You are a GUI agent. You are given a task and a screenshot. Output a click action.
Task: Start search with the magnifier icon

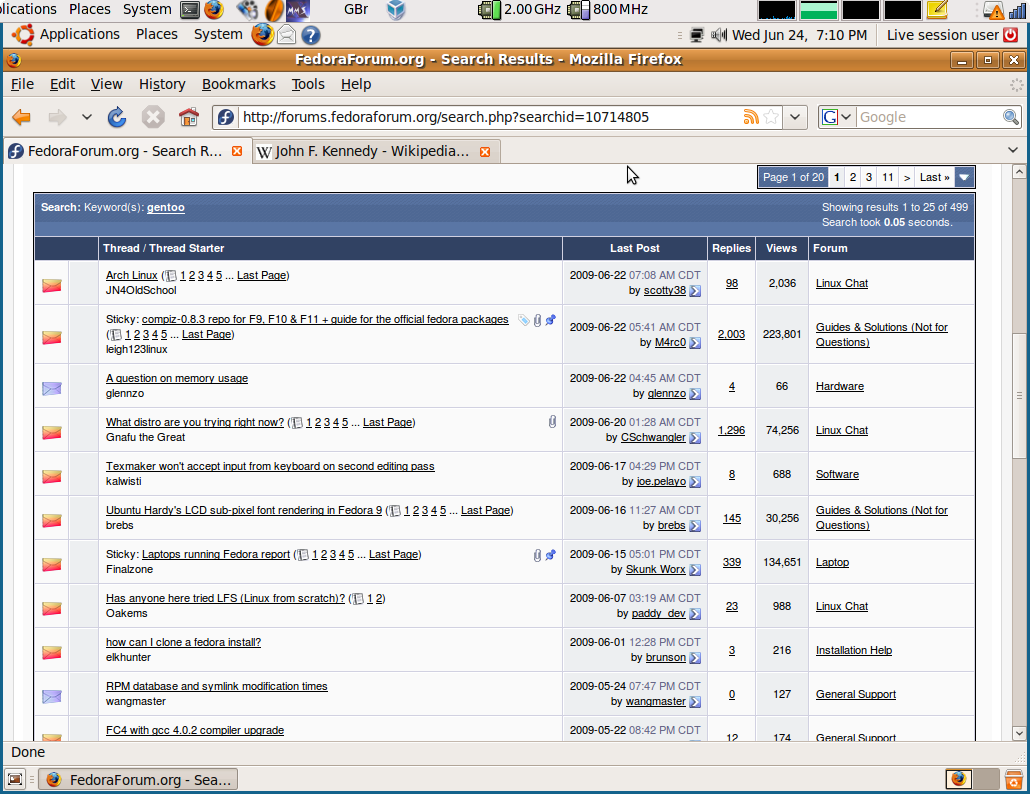(x=1011, y=117)
